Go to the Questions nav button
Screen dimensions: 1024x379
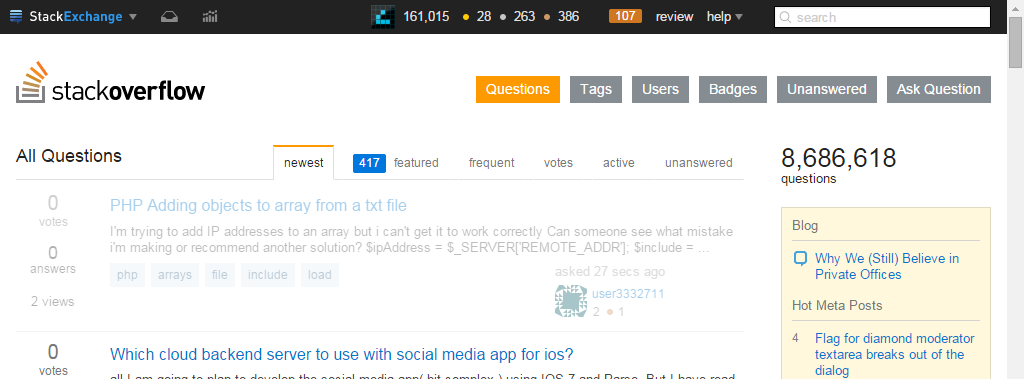pyautogui.click(x=518, y=90)
